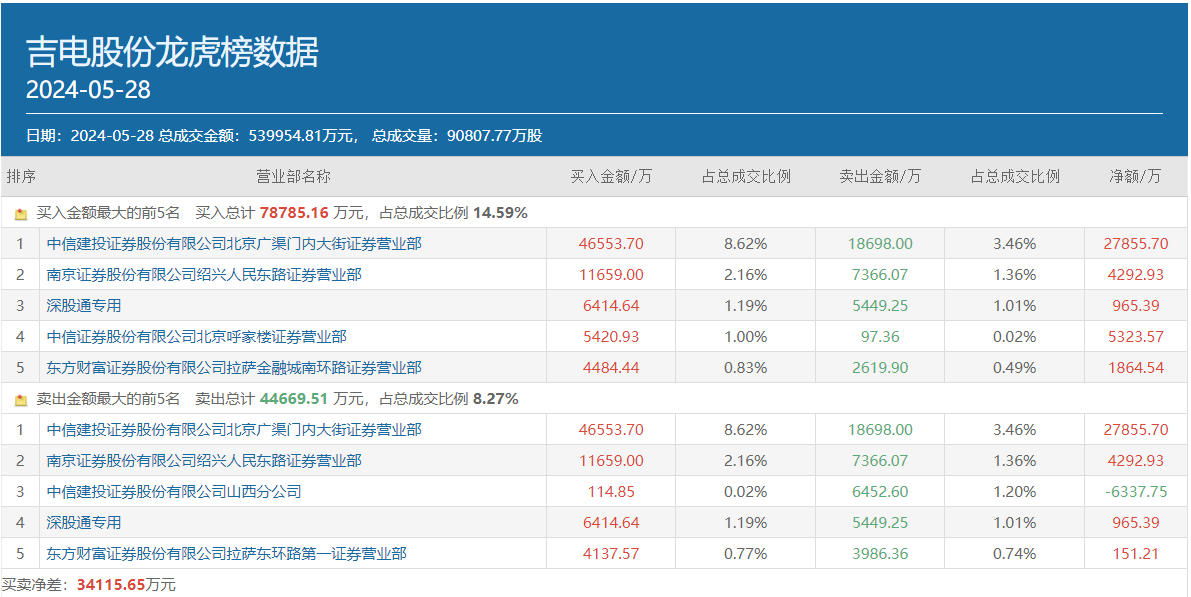
Task: Open 中信证券北京呼家楼证券营业部 link
Action: point(196,337)
